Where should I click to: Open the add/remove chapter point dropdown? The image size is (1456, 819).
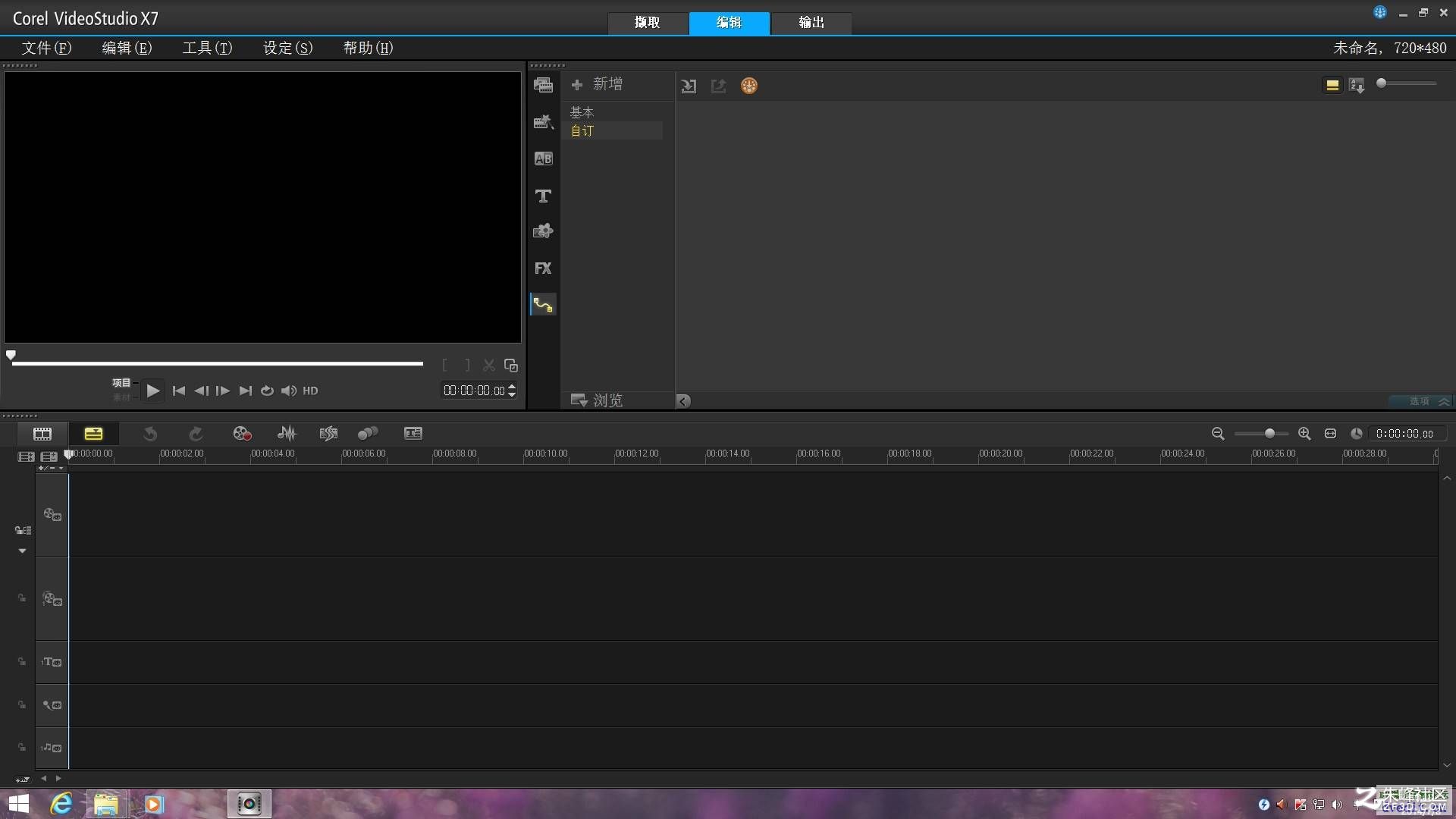click(x=52, y=468)
